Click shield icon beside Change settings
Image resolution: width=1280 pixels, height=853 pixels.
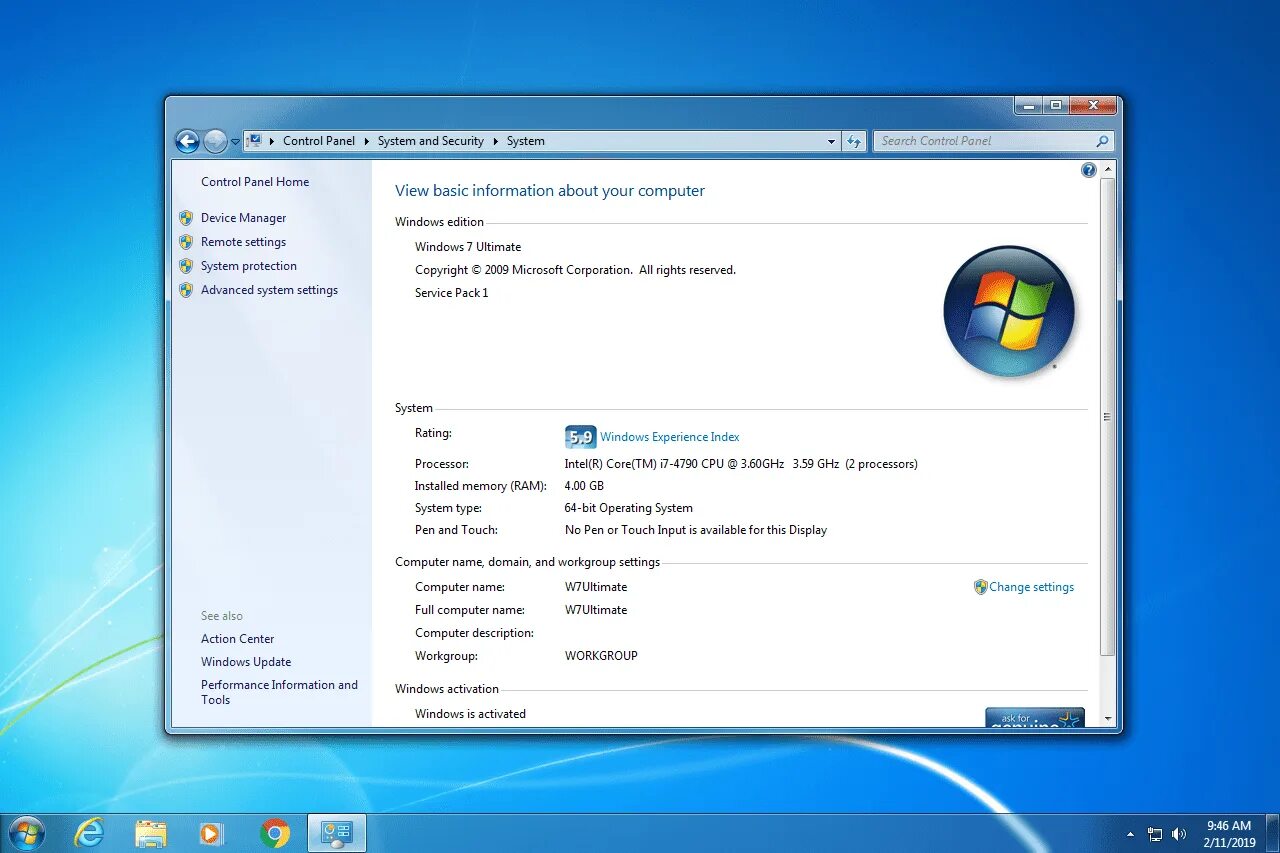pos(980,587)
